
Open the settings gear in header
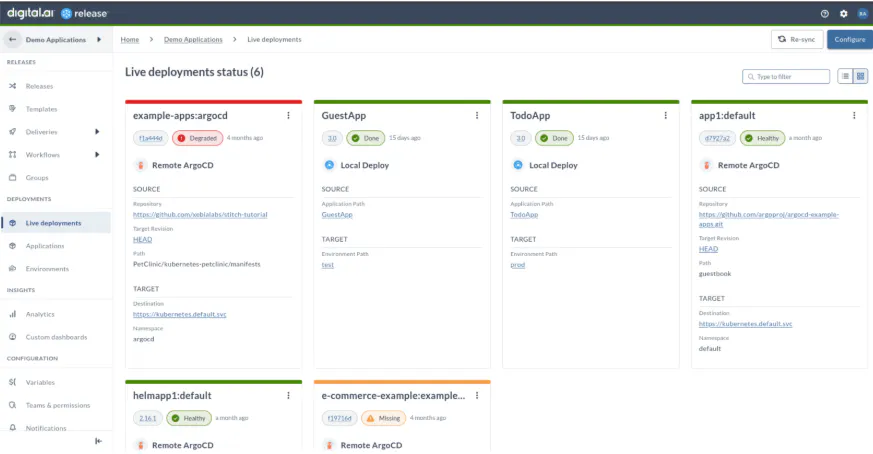(x=843, y=14)
